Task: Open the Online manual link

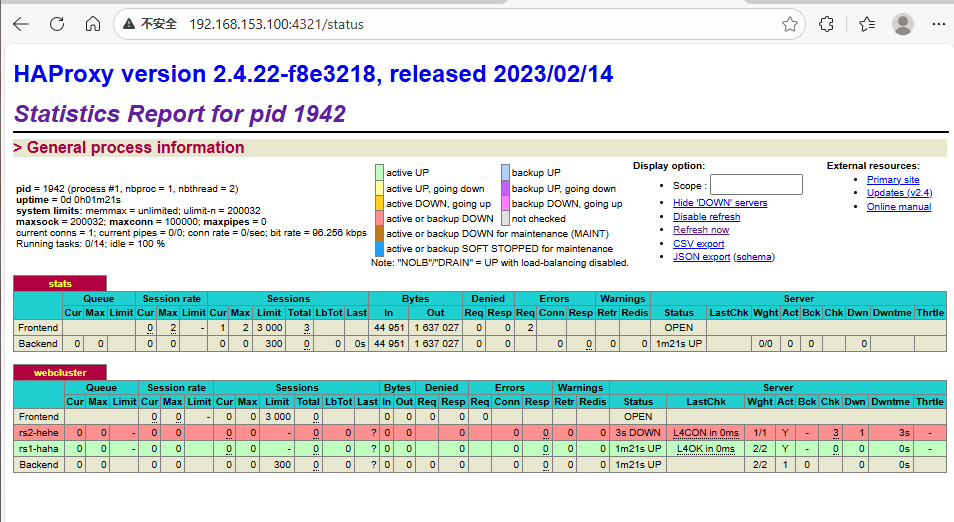Action: pyautogui.click(x=899, y=207)
